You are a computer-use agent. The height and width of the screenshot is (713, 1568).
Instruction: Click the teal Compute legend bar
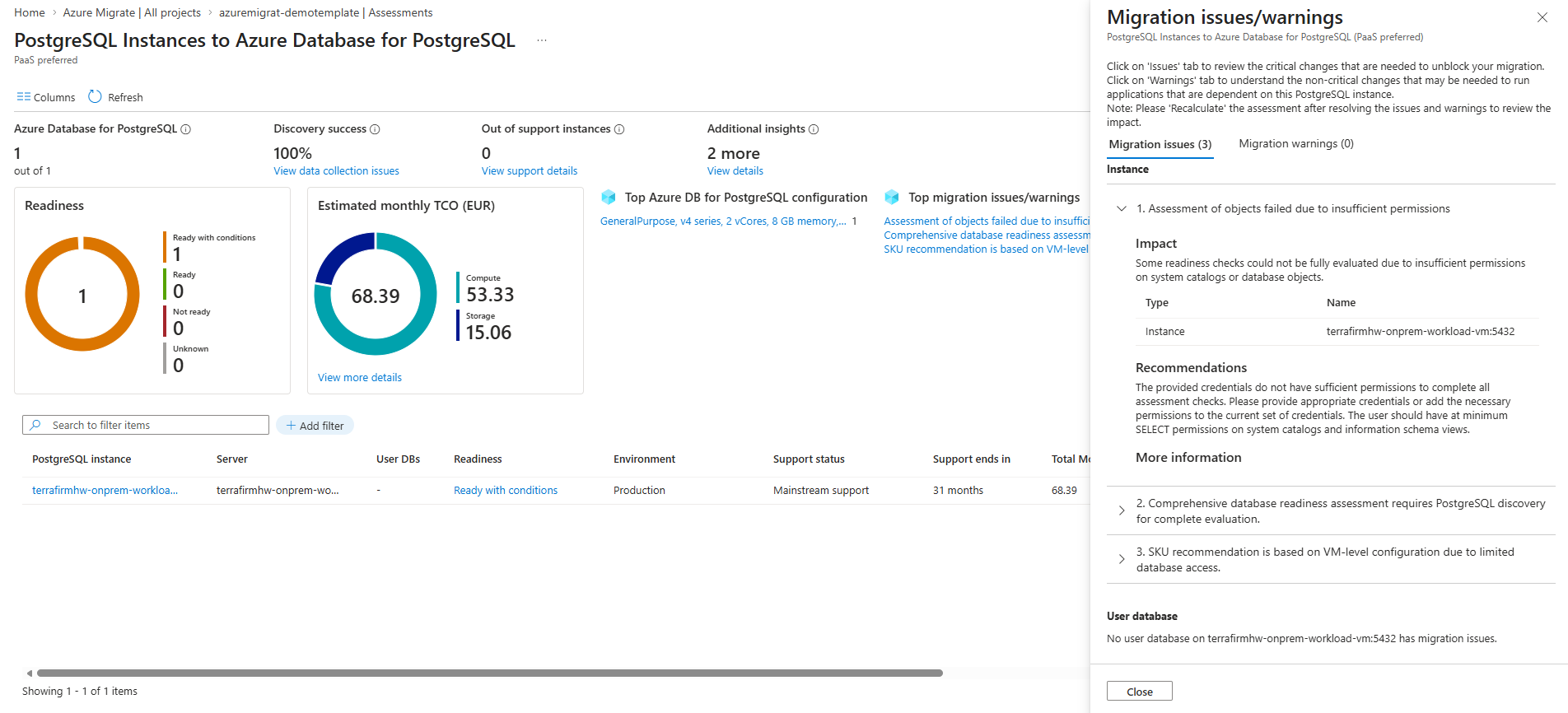coord(458,287)
